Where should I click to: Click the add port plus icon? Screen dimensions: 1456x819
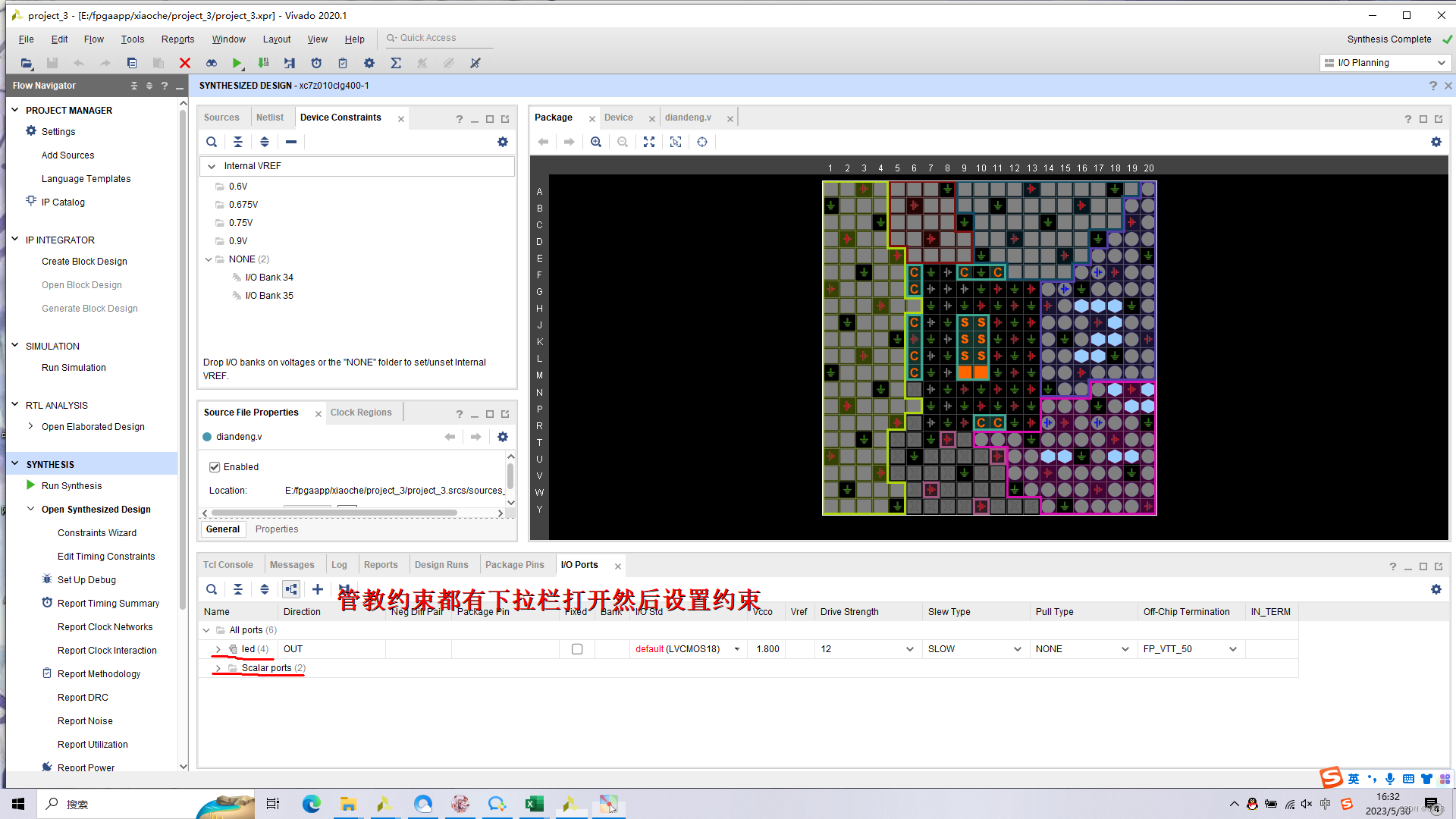point(318,589)
